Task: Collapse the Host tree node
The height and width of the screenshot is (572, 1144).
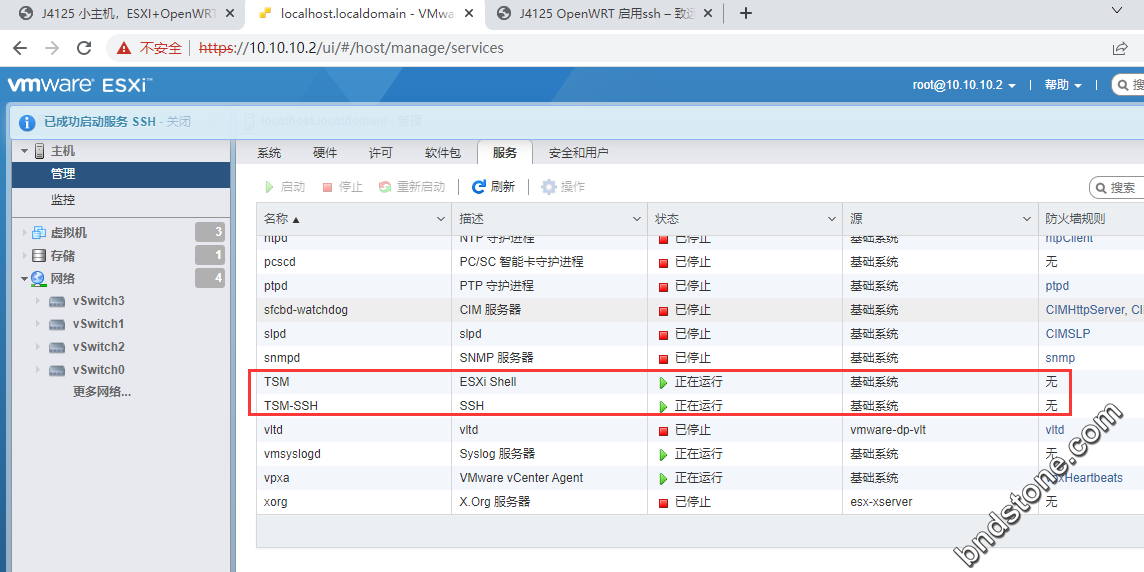Action: (25, 151)
